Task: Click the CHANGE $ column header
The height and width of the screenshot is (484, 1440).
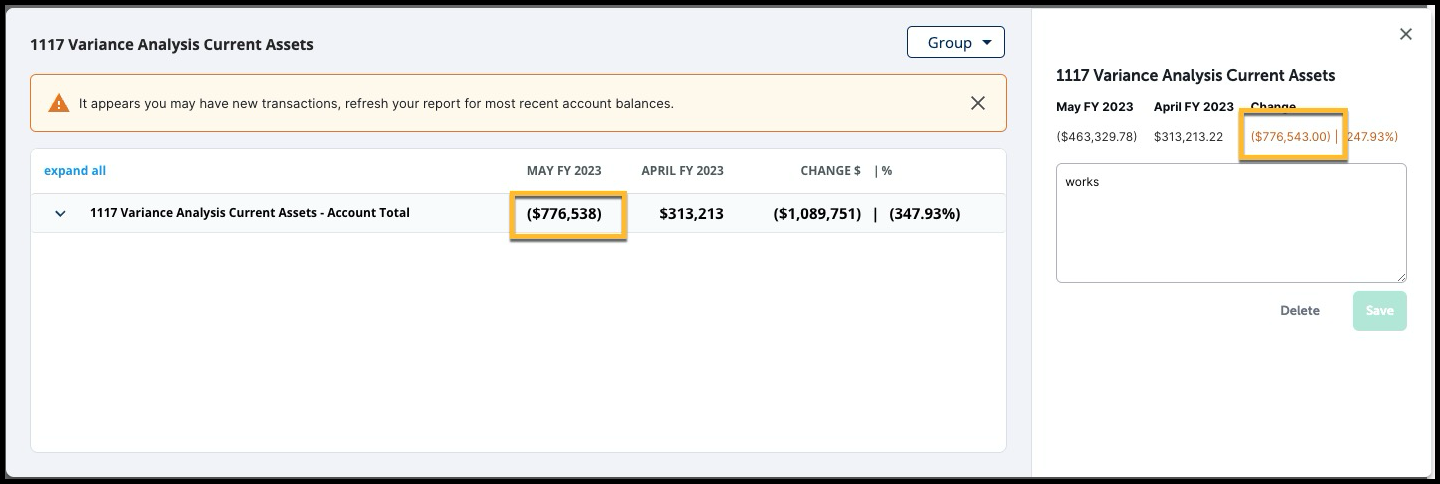Action: (x=830, y=171)
